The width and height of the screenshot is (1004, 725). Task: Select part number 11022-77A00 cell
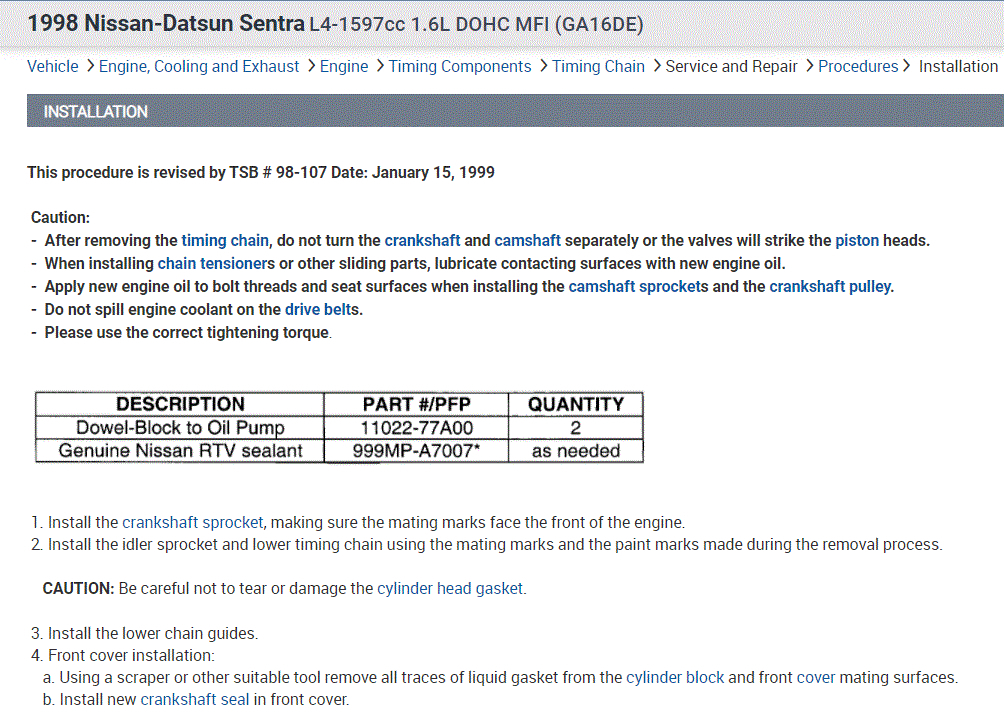click(416, 428)
